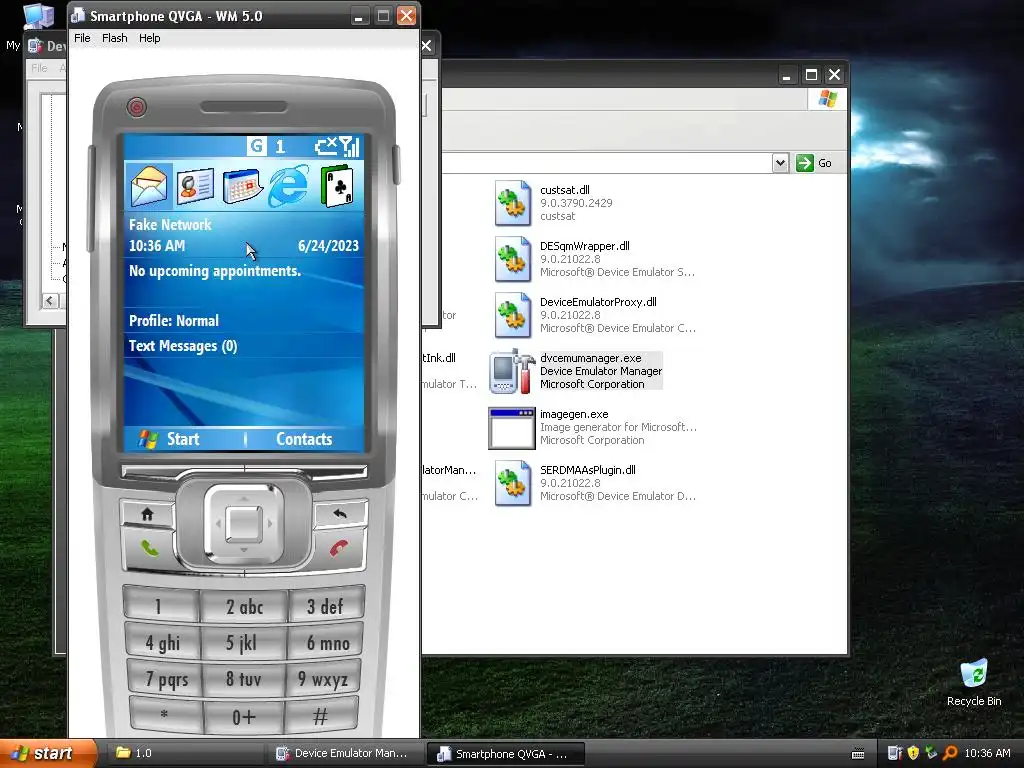Select imagegen.exe file icon
Viewport: 1024px width, 768px height.
tap(513, 428)
